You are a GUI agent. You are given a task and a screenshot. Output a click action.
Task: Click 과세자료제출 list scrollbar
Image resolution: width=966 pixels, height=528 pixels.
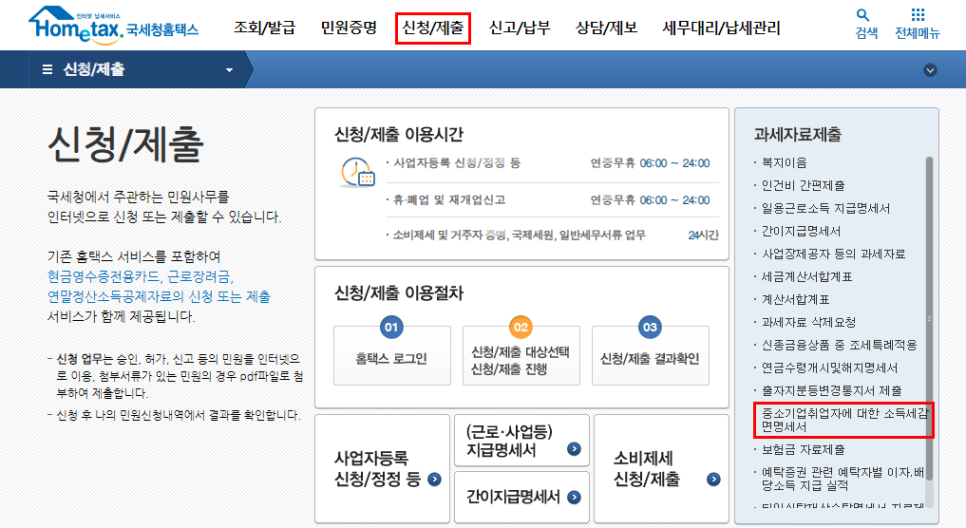pyautogui.click(x=930, y=319)
